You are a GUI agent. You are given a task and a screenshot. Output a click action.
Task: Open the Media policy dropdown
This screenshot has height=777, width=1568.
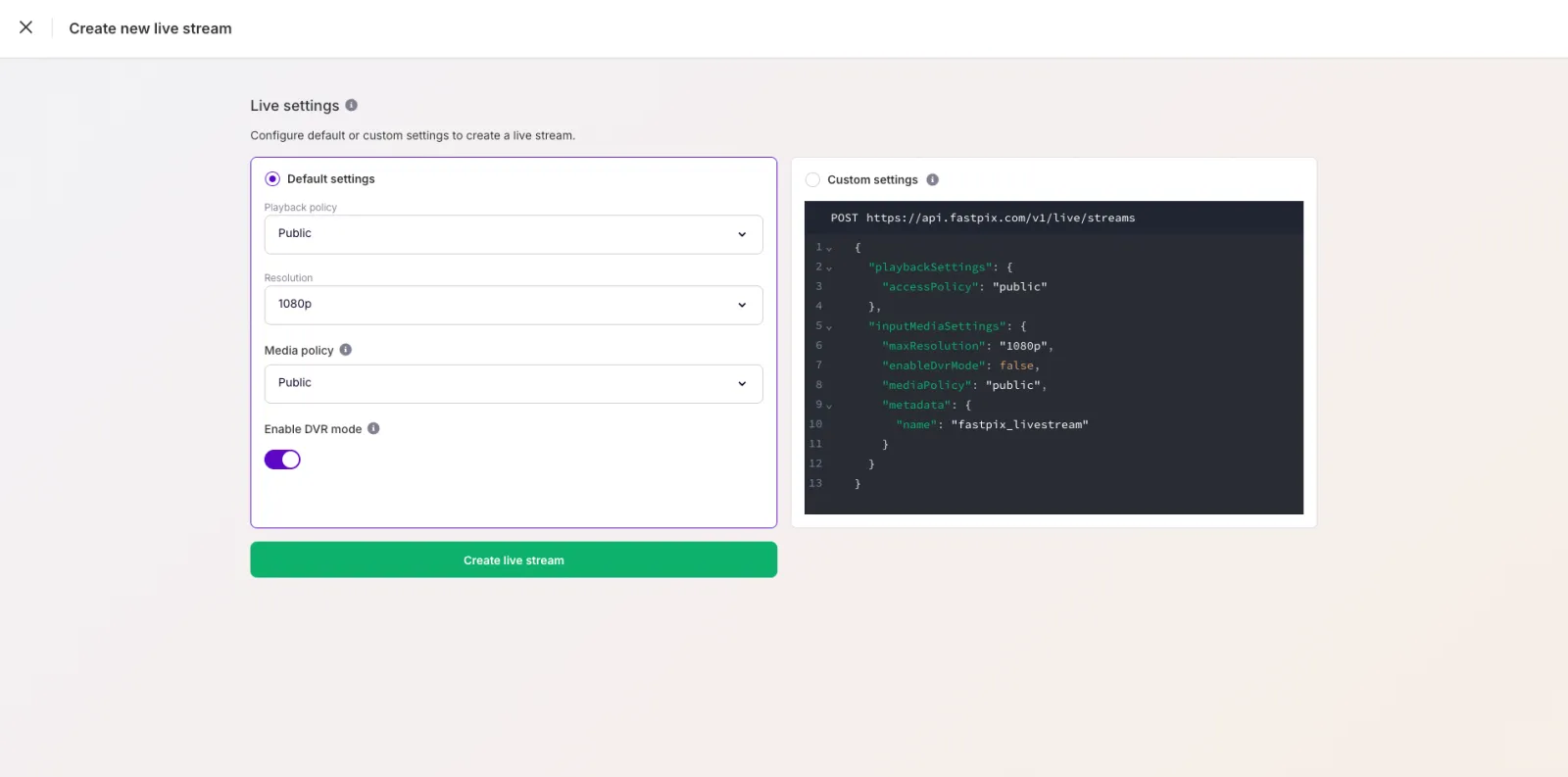(514, 384)
